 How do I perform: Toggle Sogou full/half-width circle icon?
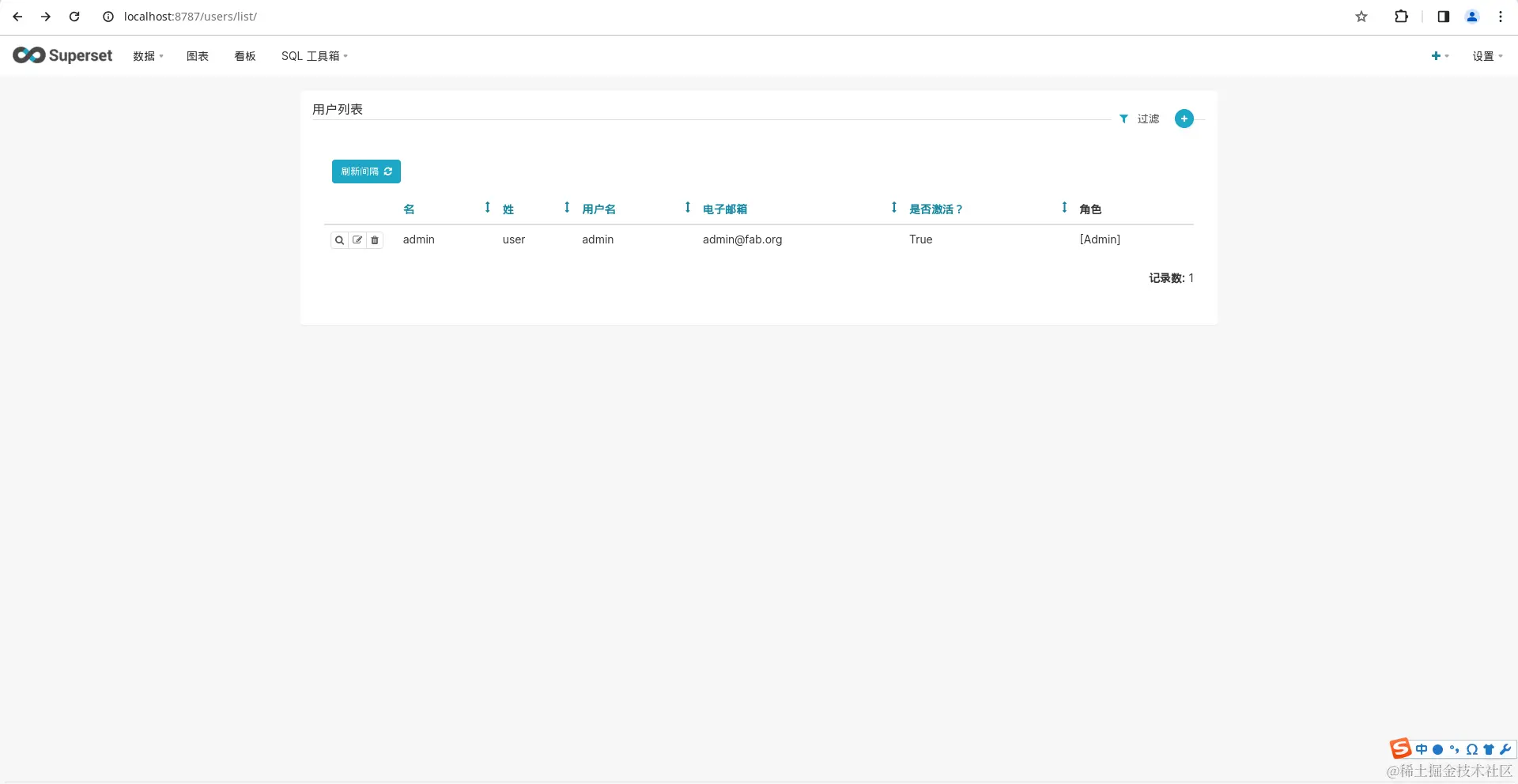coord(1438,749)
